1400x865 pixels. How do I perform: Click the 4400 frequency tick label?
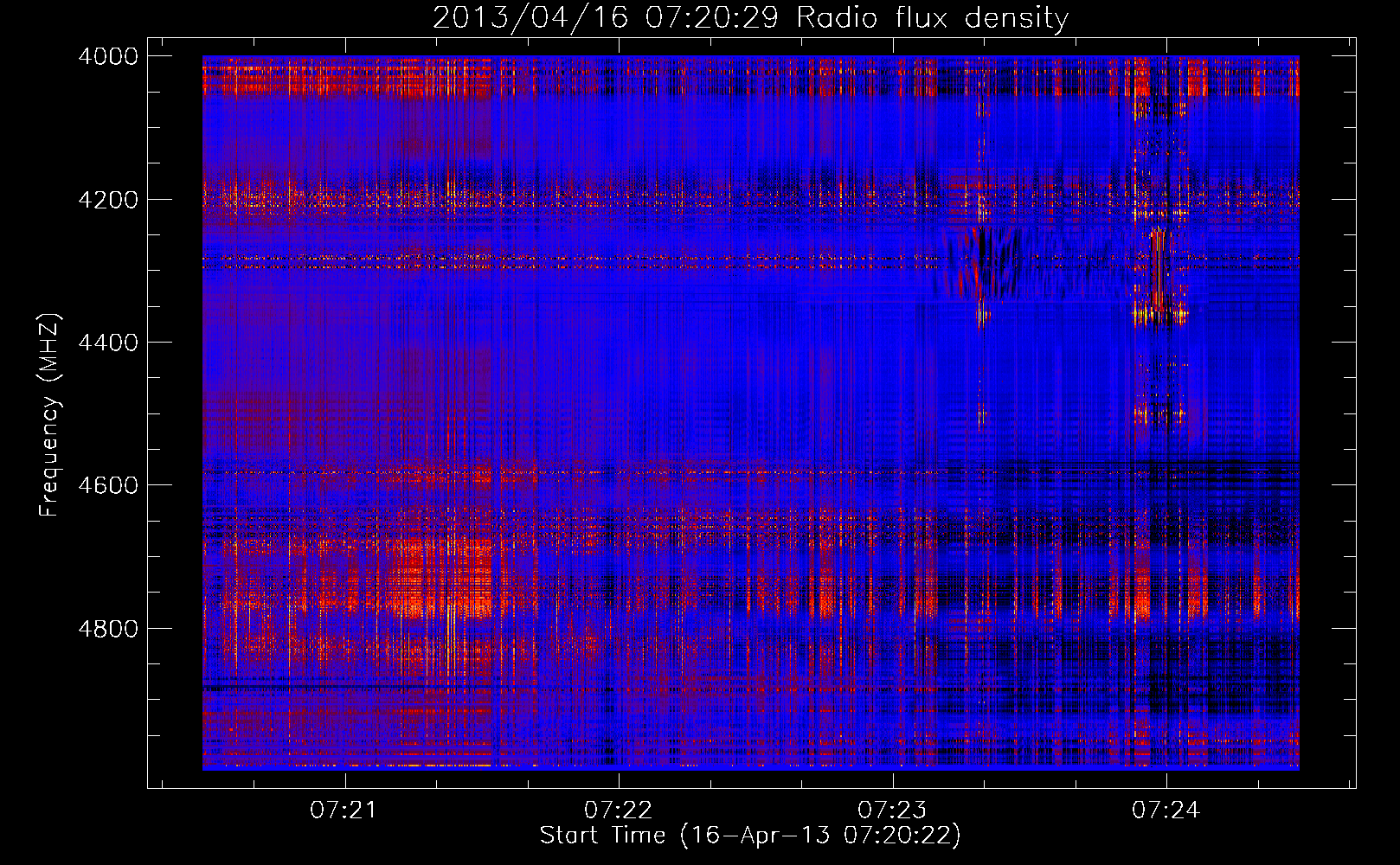[108, 343]
